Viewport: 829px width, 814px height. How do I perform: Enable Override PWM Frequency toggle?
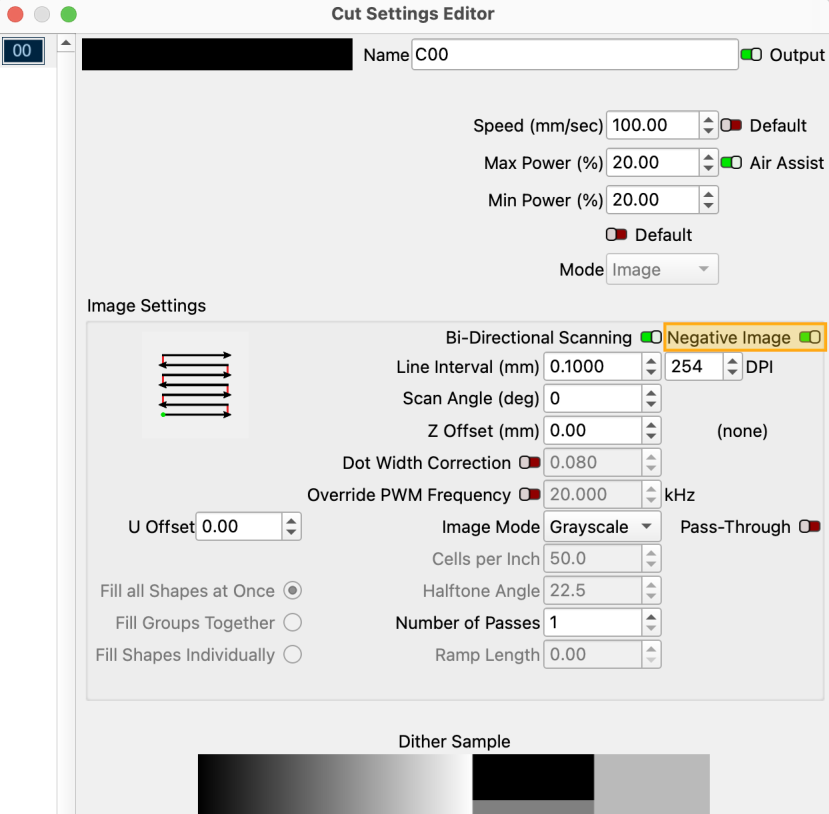[x=529, y=495]
